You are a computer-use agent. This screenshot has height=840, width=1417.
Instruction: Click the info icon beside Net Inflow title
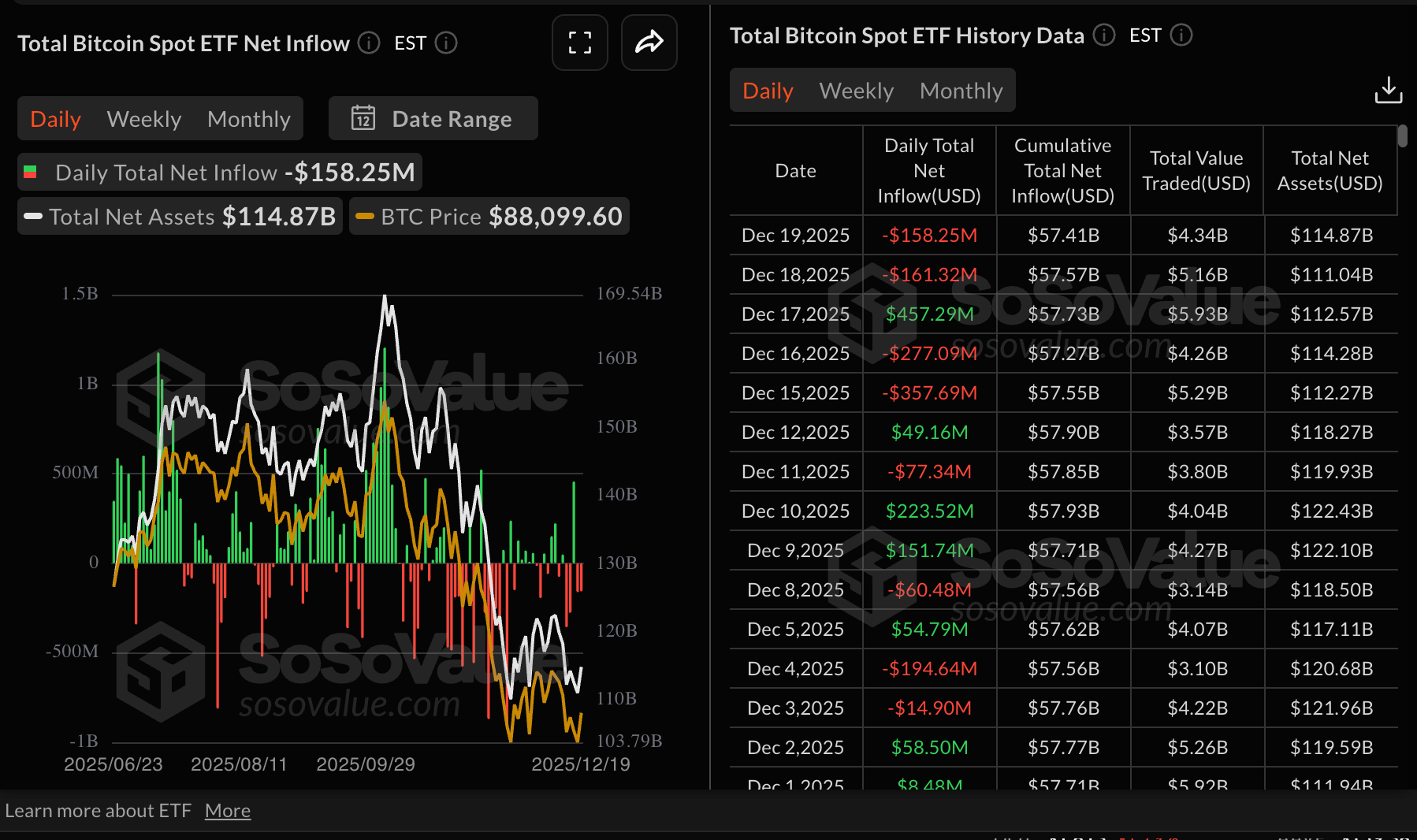tap(368, 43)
